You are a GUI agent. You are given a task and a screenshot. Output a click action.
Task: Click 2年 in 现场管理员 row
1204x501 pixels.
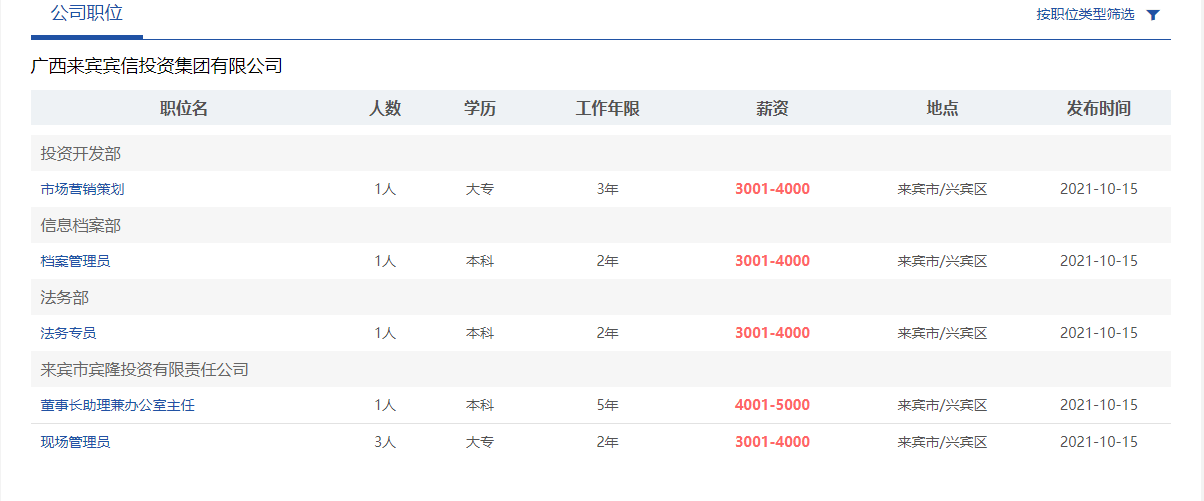click(607, 442)
